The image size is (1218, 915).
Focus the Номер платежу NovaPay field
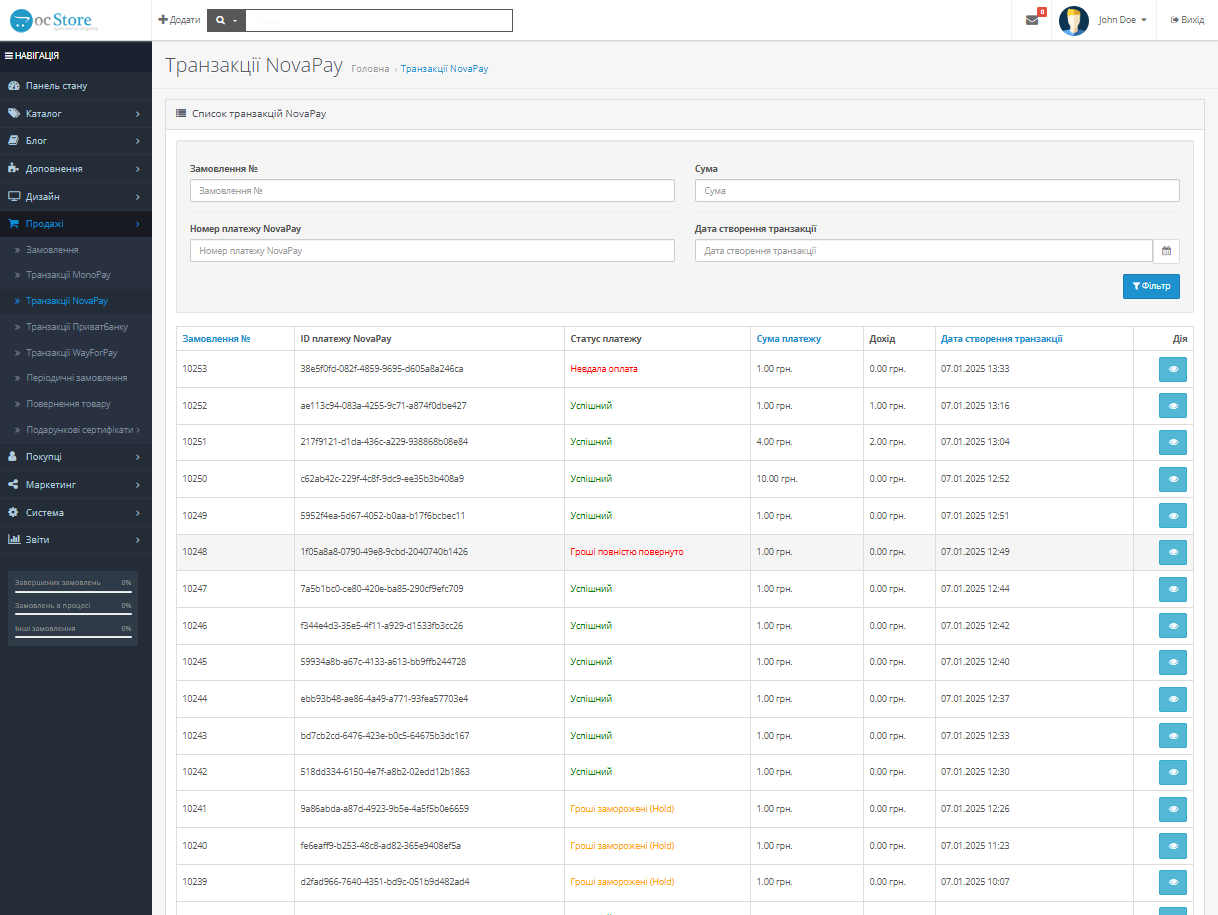click(x=432, y=251)
